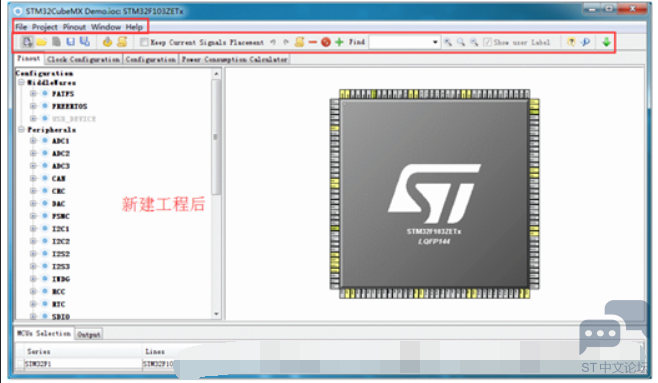Select the RCC peripheral item

point(58,292)
